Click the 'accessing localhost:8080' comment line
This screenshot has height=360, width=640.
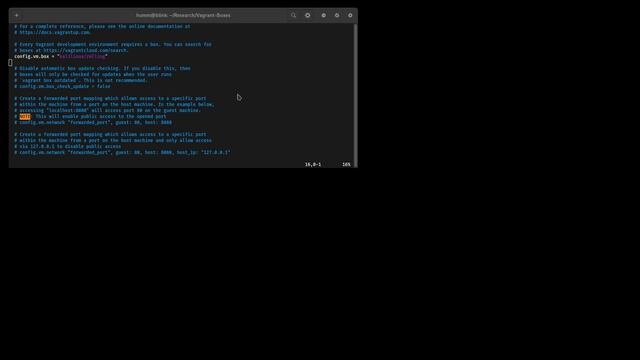coord(108,110)
